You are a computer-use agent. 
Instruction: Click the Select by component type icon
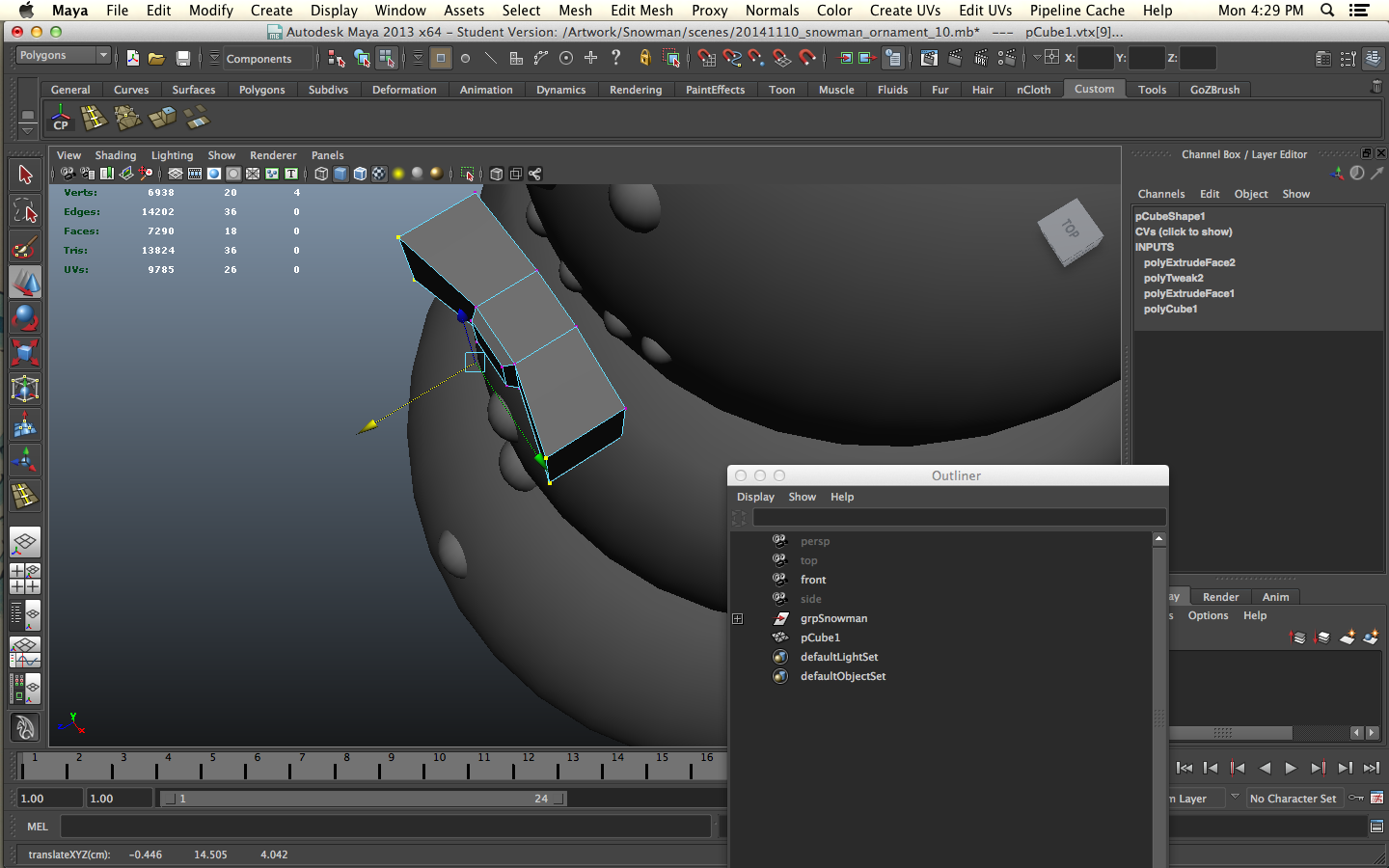tap(386, 58)
